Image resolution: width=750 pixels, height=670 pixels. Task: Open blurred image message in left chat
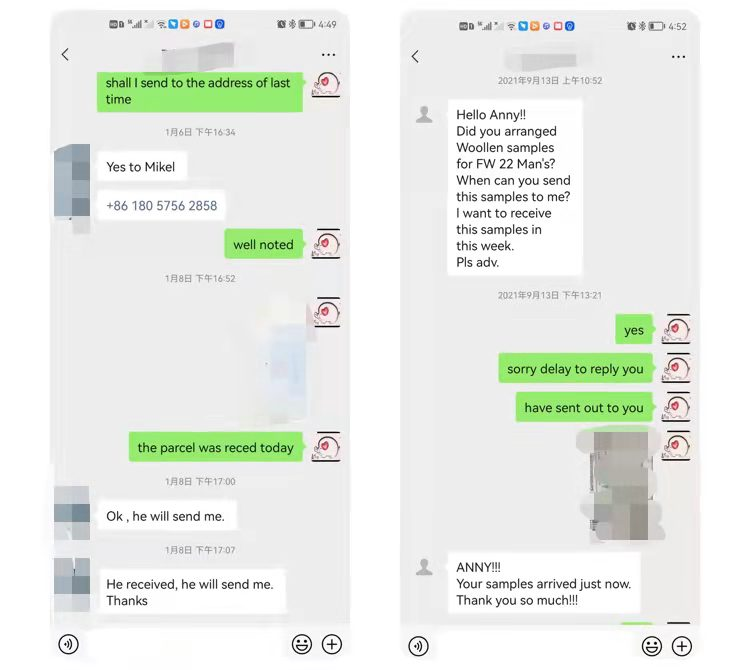(x=272, y=361)
